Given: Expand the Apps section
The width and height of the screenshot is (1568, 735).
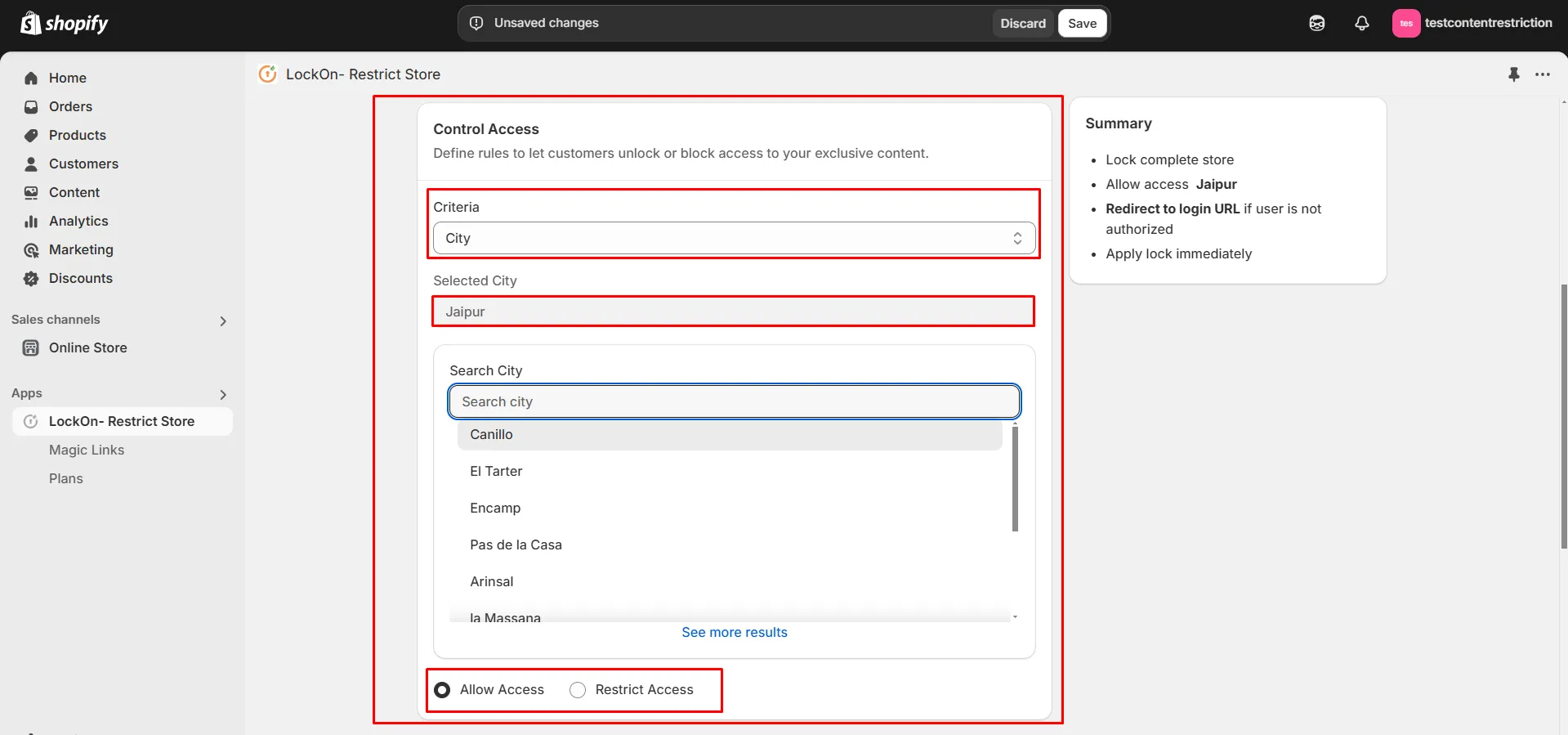Looking at the screenshot, I should tap(223, 395).
